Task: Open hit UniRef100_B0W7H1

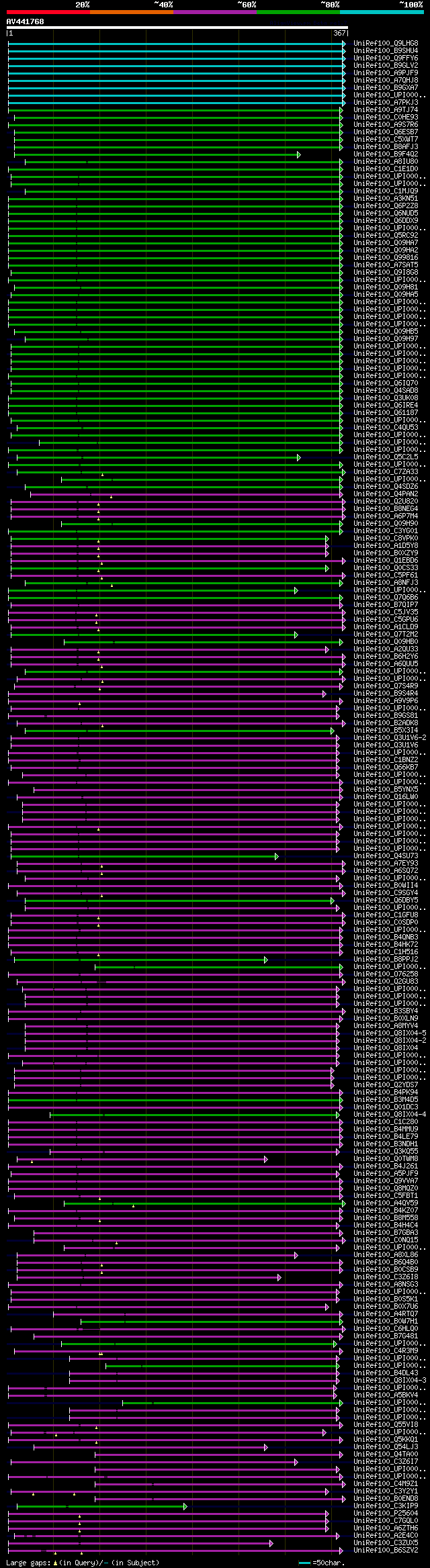Action: (x=386, y=1322)
